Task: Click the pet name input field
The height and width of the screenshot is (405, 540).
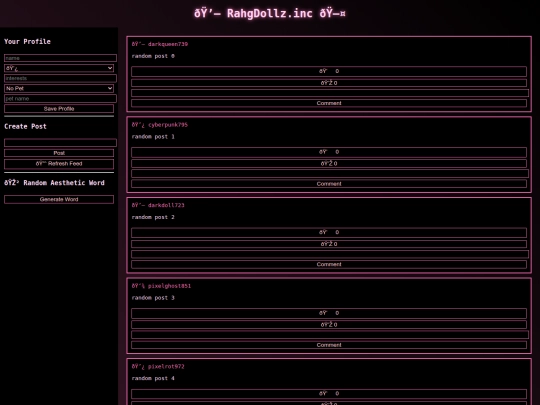Action: [60, 98]
